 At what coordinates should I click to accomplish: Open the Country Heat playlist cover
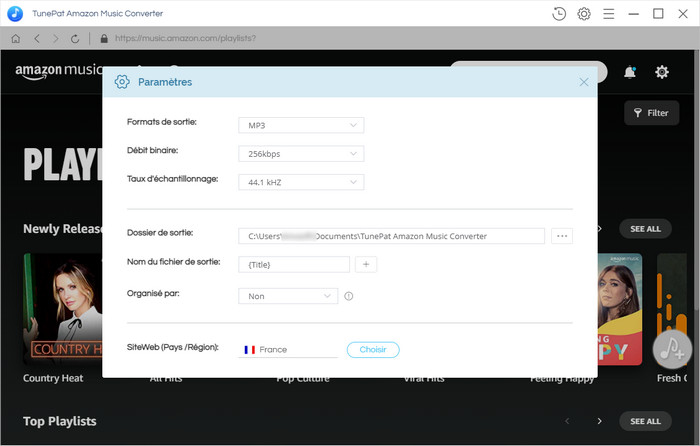(x=63, y=309)
